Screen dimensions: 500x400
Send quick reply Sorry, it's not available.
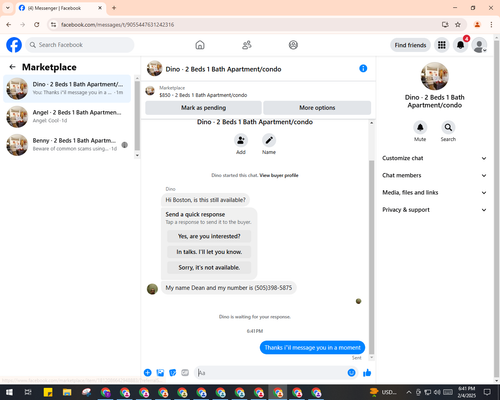209,268
